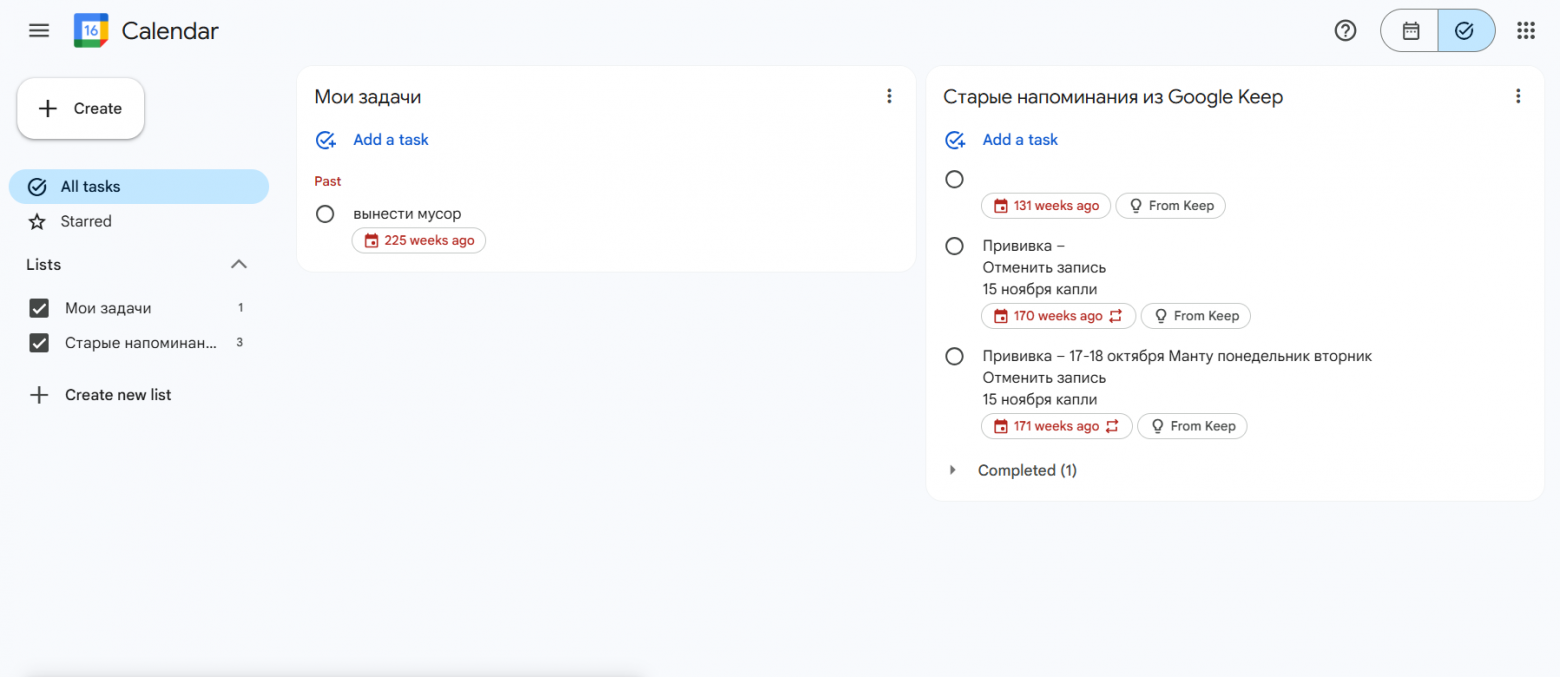Add a task in Мои задачи

[x=390, y=140]
